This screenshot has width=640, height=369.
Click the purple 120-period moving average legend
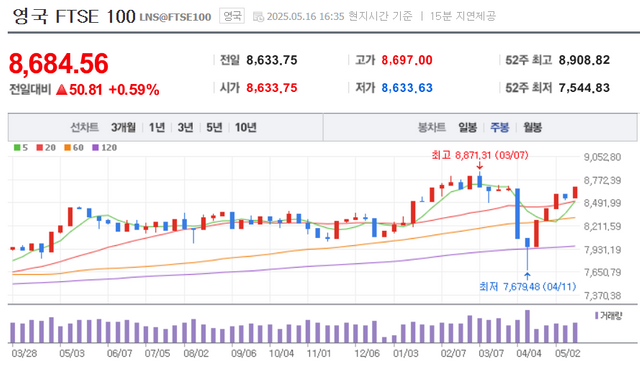tap(104, 147)
